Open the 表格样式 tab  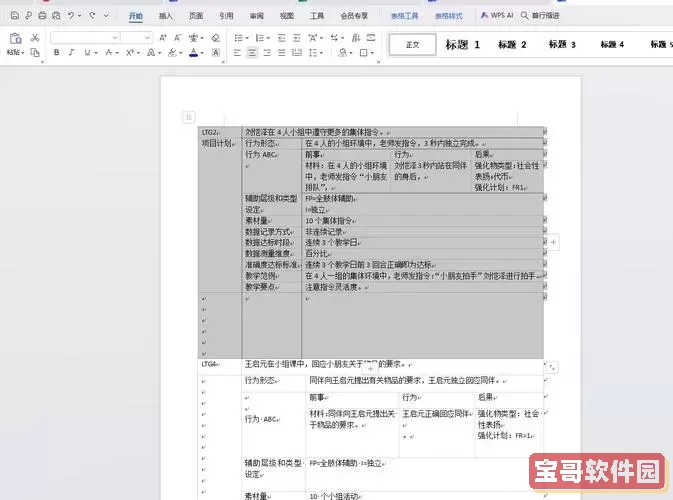449,16
